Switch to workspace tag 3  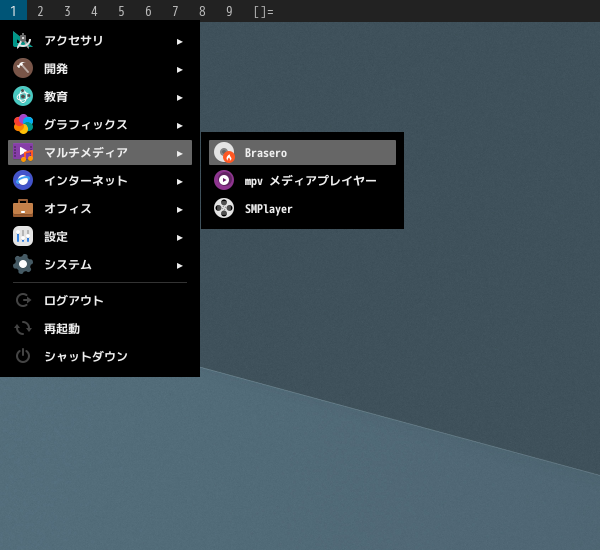pos(67,11)
